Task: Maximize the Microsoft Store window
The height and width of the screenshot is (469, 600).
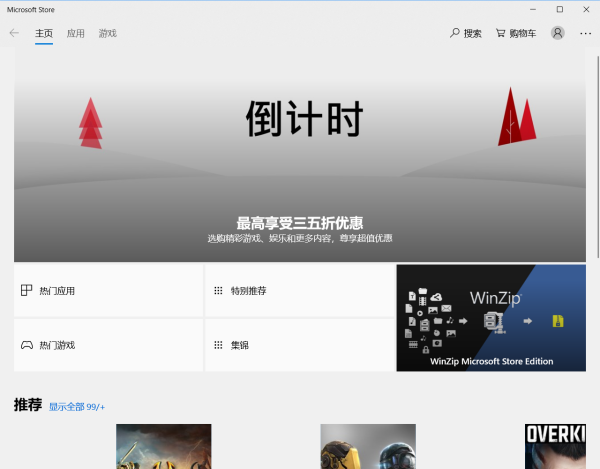Action: [560, 10]
